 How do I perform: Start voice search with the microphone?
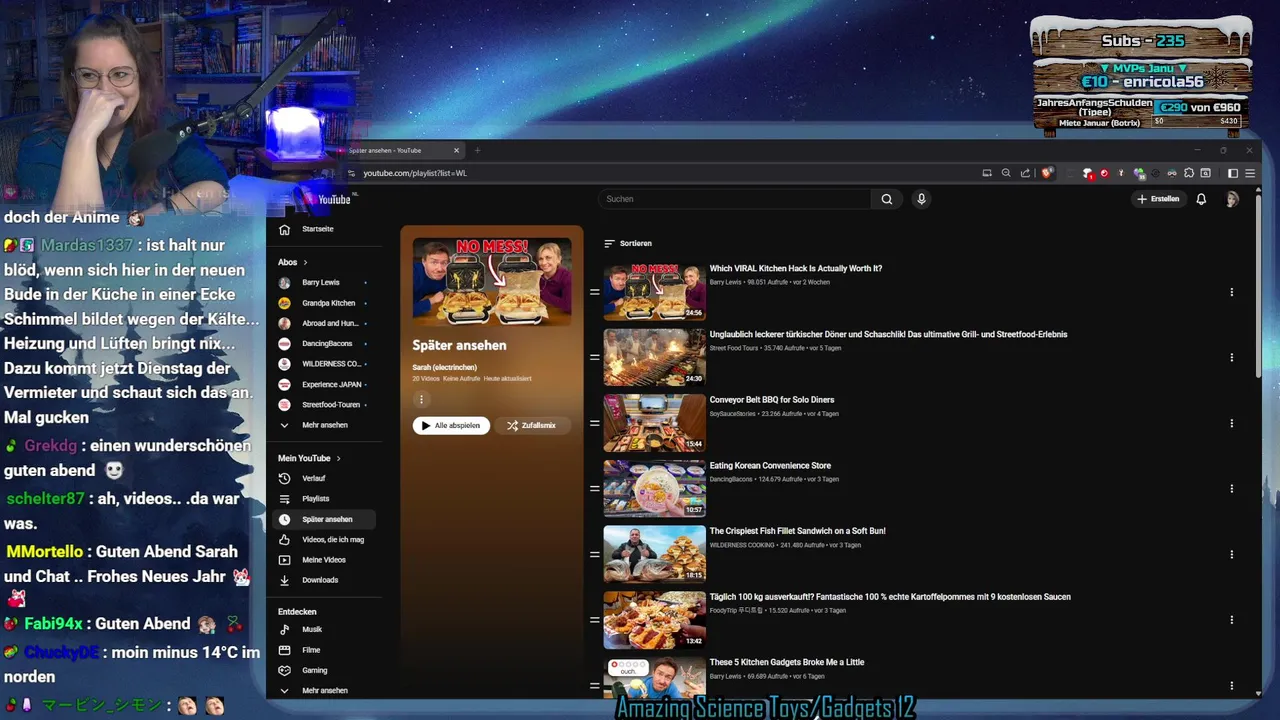(921, 199)
